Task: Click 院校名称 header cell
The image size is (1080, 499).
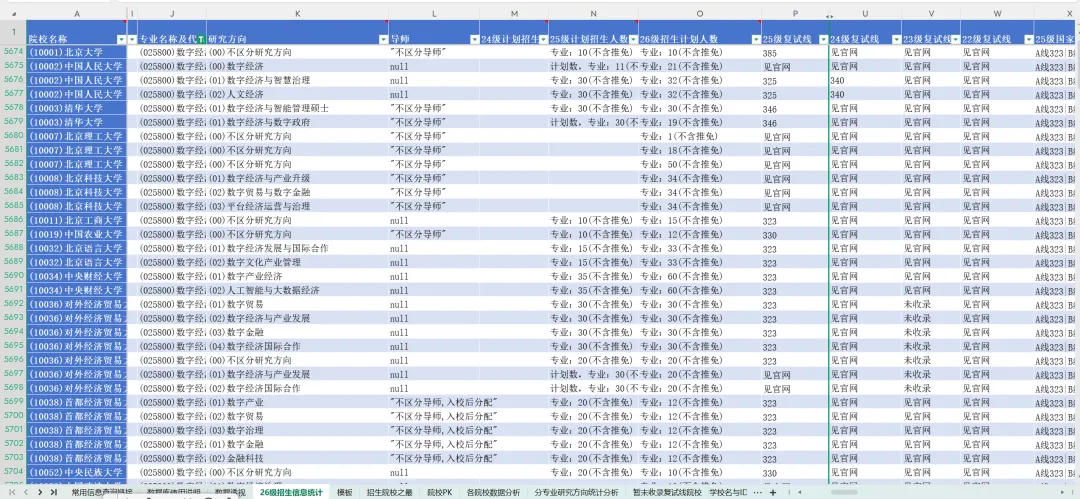Action: pos(76,32)
